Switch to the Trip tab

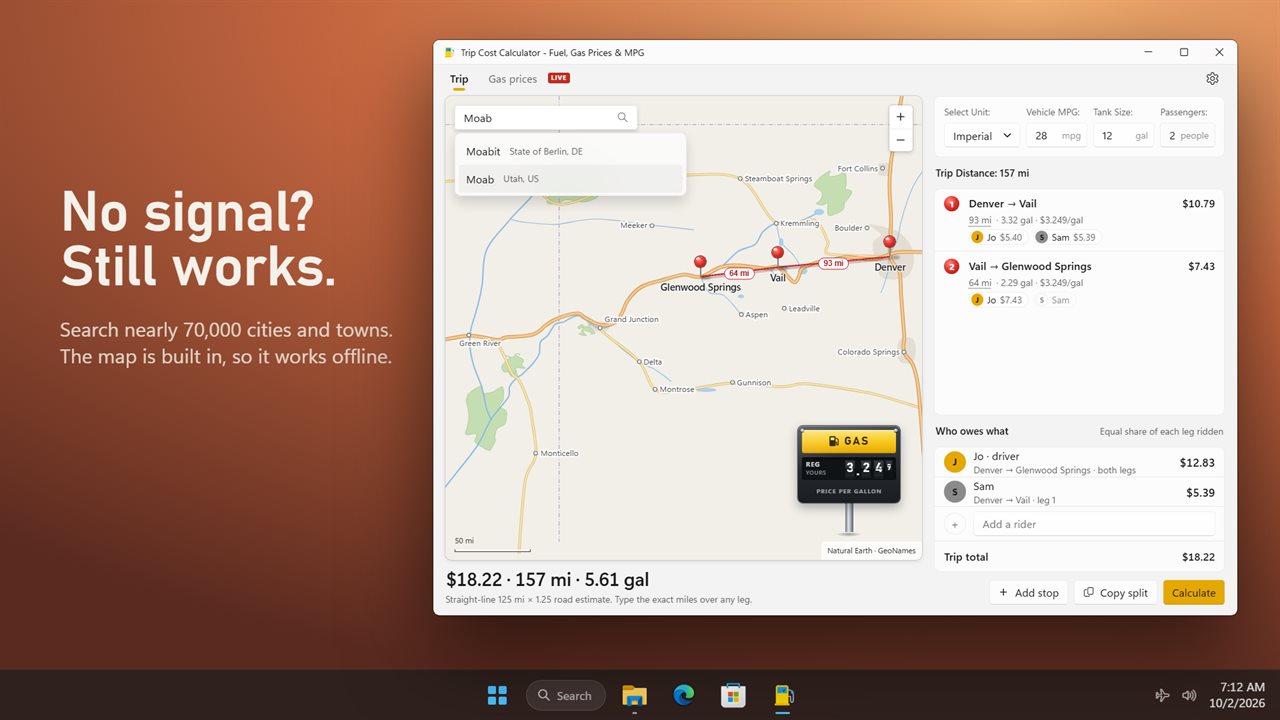[459, 79]
